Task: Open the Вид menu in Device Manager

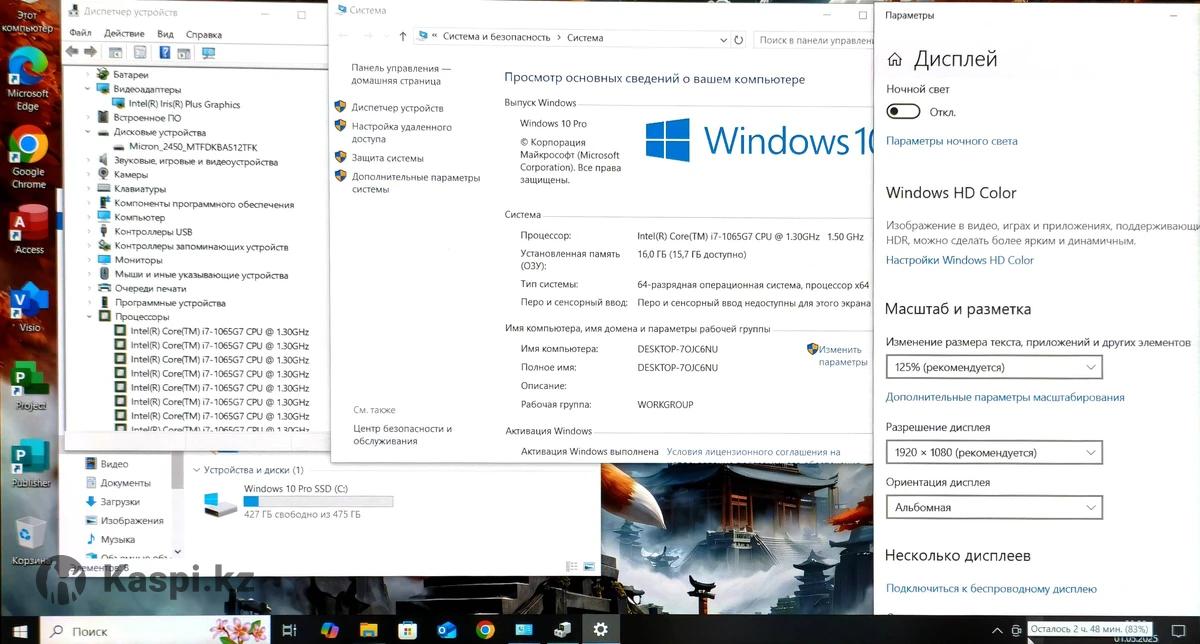Action: point(165,34)
